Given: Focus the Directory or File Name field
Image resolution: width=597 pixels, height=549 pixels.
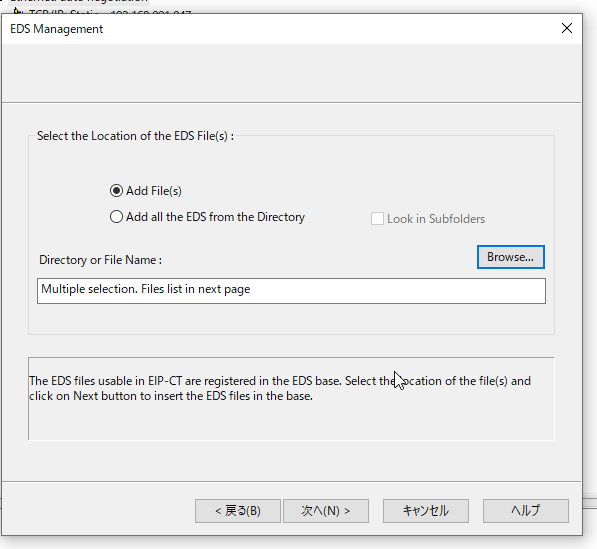Looking at the screenshot, I should click(291, 291).
